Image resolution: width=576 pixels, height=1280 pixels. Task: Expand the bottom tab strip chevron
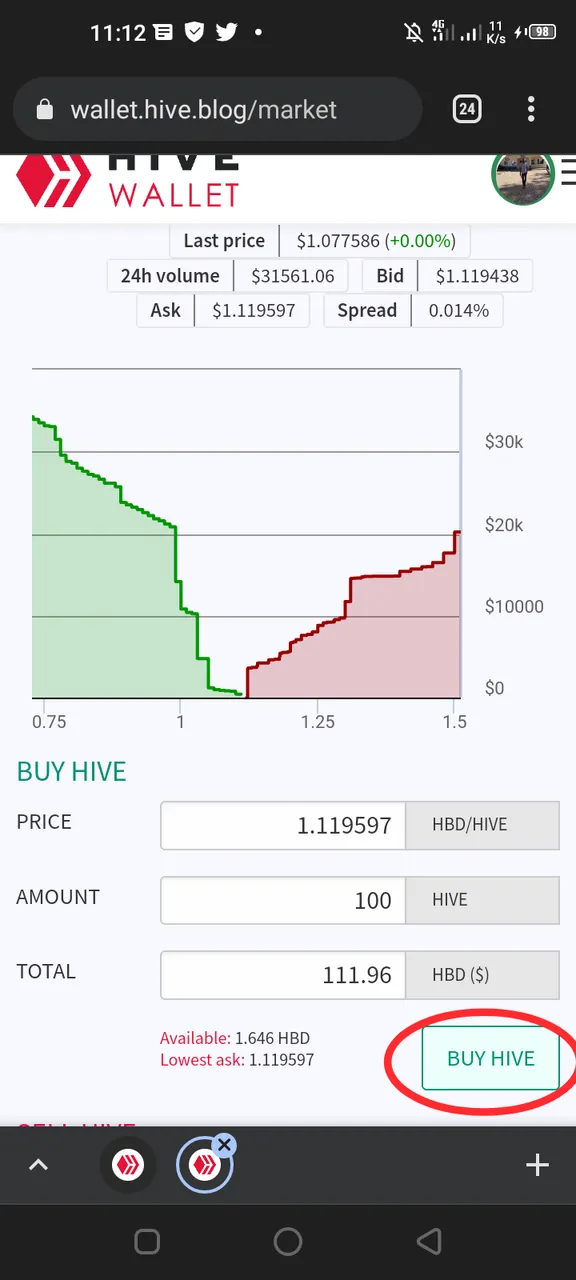38,1164
